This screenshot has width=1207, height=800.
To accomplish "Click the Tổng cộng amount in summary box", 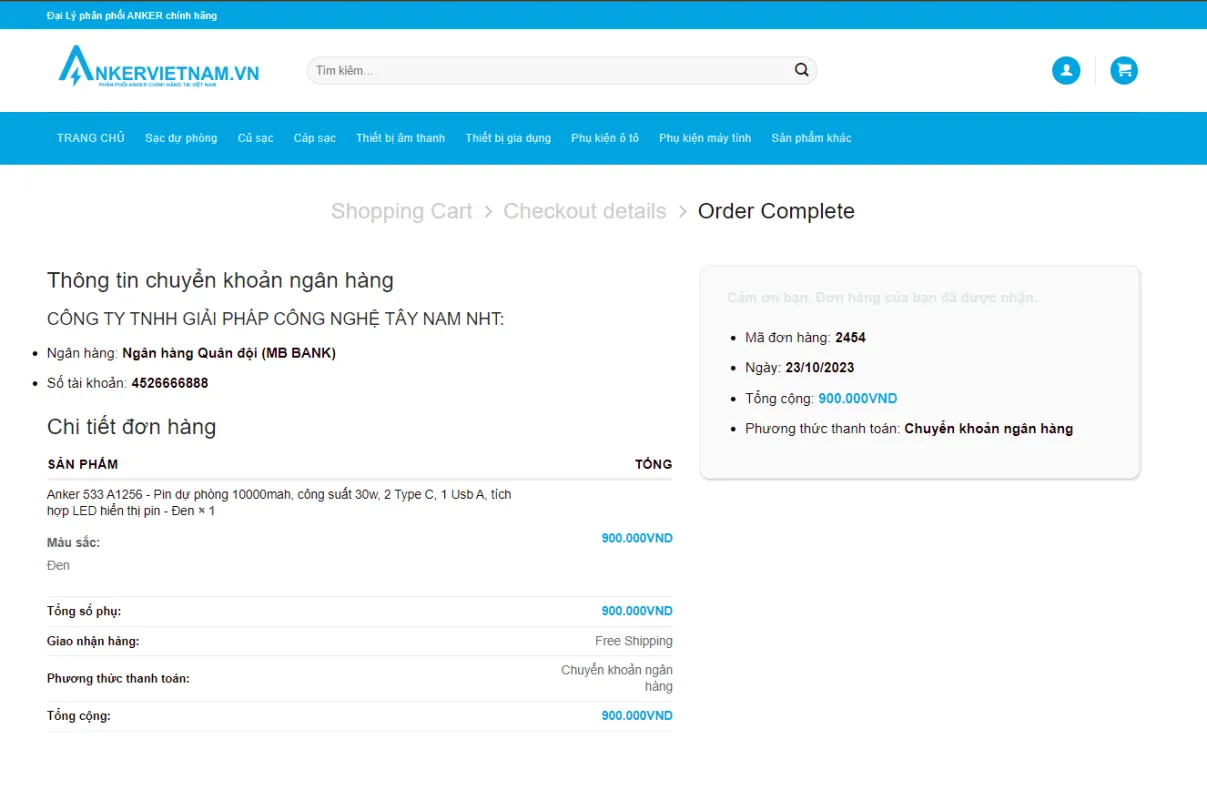I will pos(858,398).
